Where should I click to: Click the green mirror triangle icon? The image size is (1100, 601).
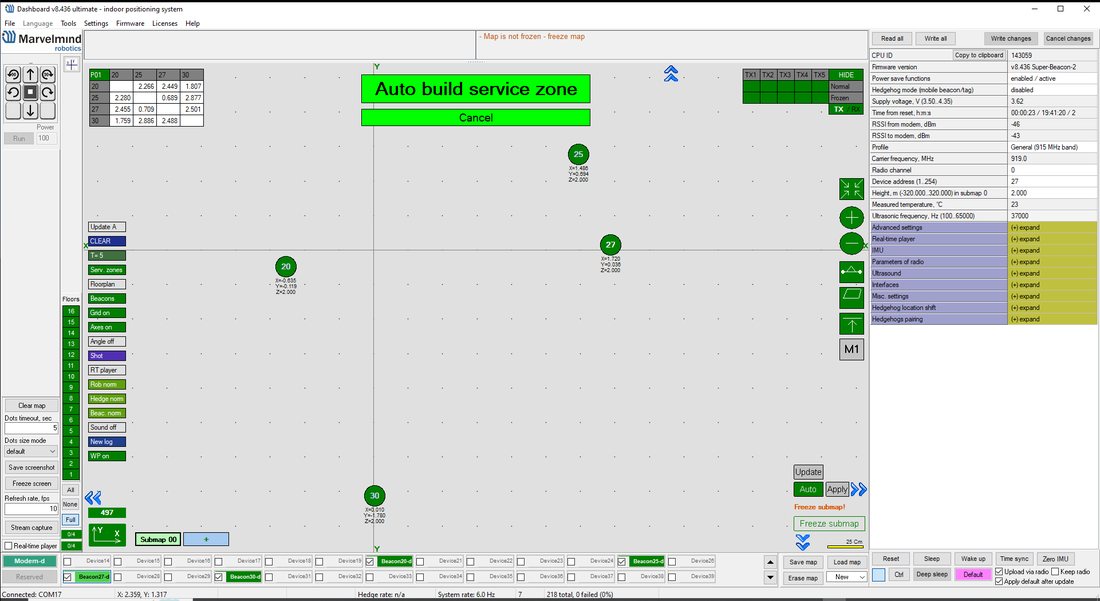(x=852, y=271)
